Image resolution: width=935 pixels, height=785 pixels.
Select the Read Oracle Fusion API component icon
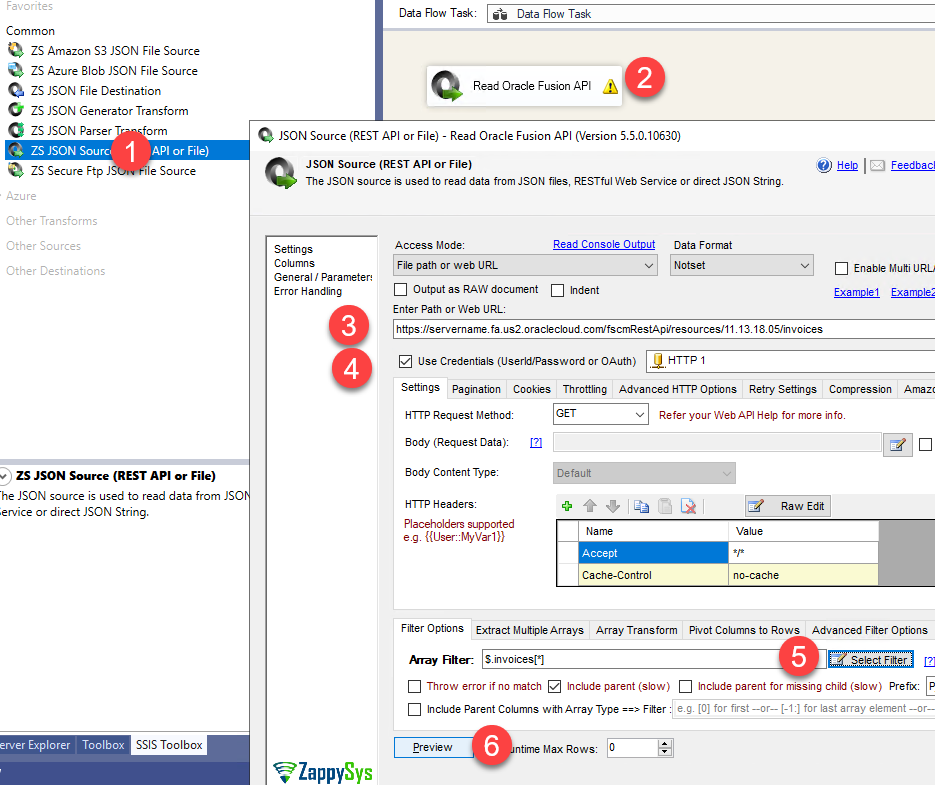(447, 86)
